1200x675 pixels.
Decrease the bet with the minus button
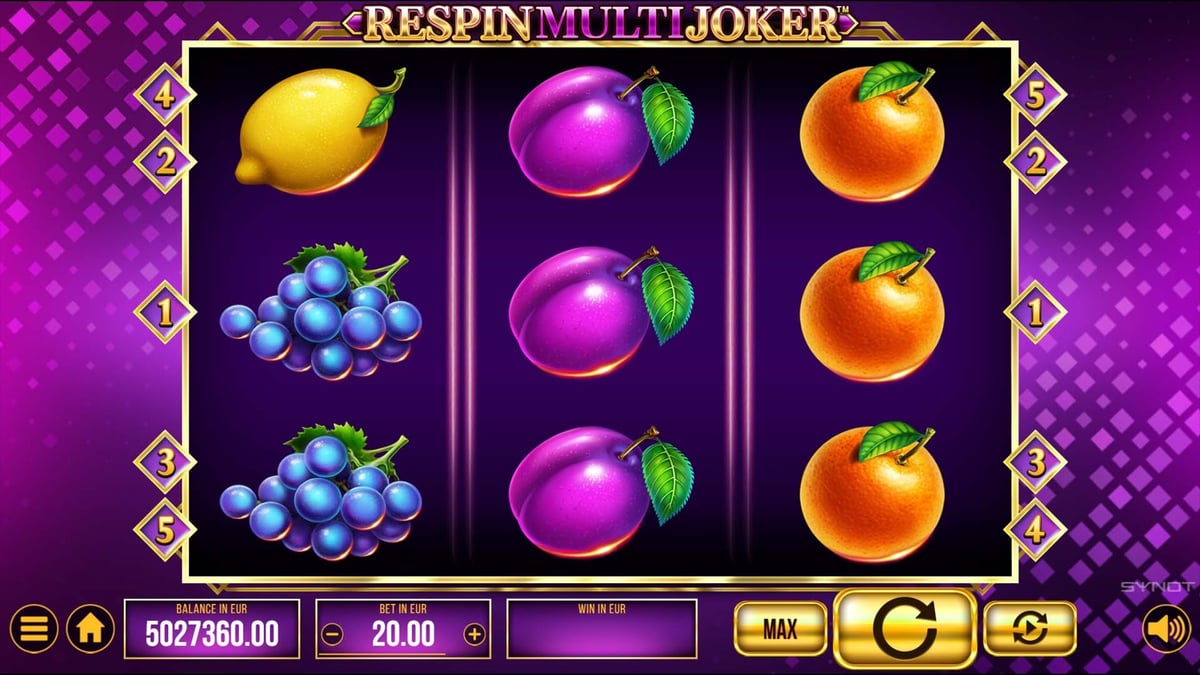tap(334, 634)
